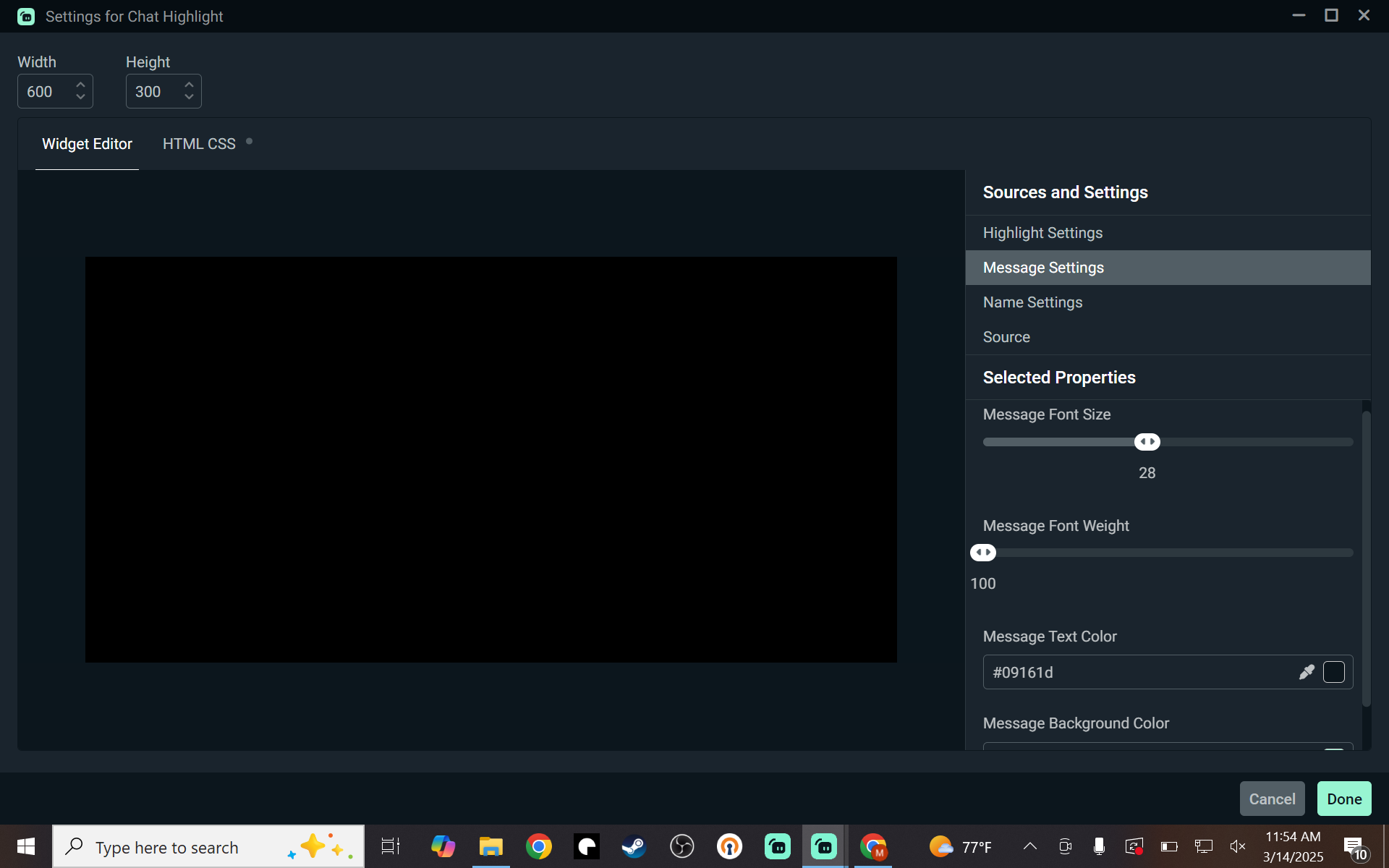The width and height of the screenshot is (1389, 868).
Task: Unmute the speaker in the system tray
Action: click(1237, 846)
